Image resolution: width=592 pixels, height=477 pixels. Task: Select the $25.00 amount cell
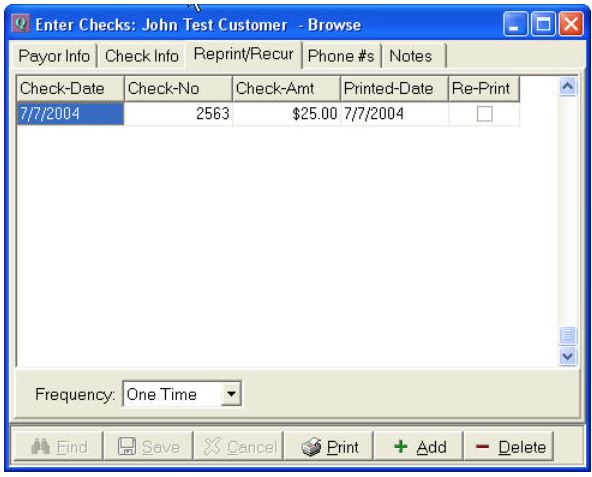[x=287, y=114]
